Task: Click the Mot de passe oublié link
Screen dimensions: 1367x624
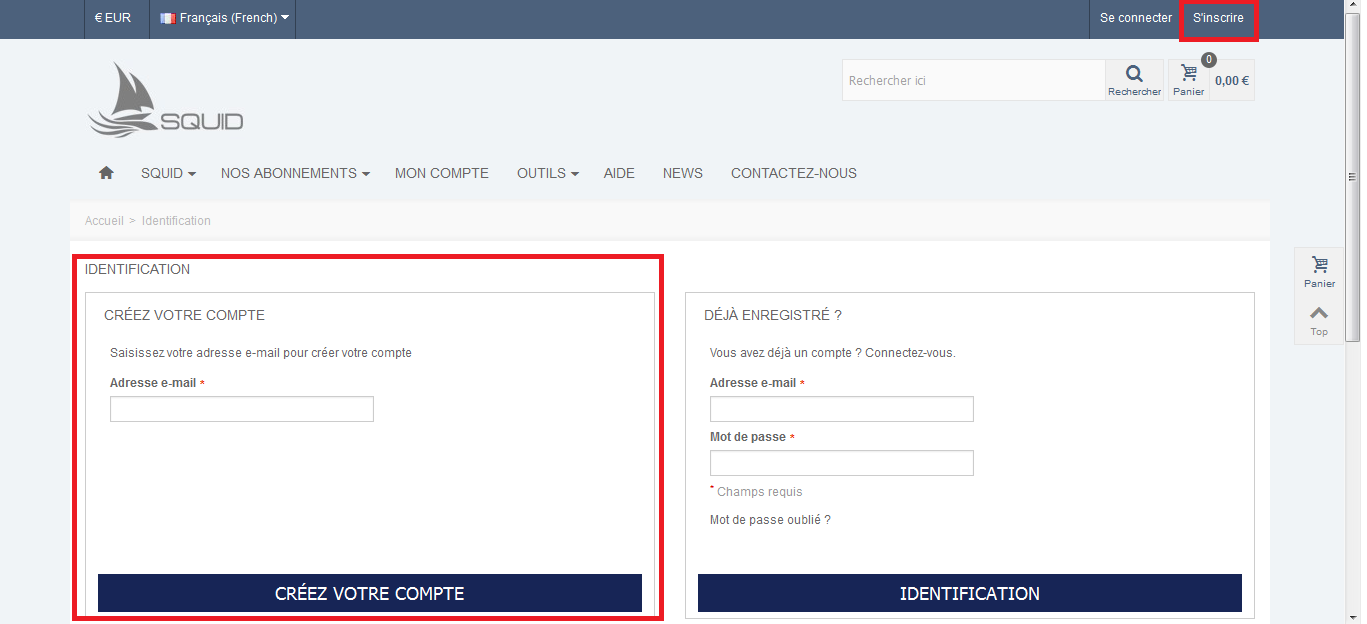Action: 770,520
